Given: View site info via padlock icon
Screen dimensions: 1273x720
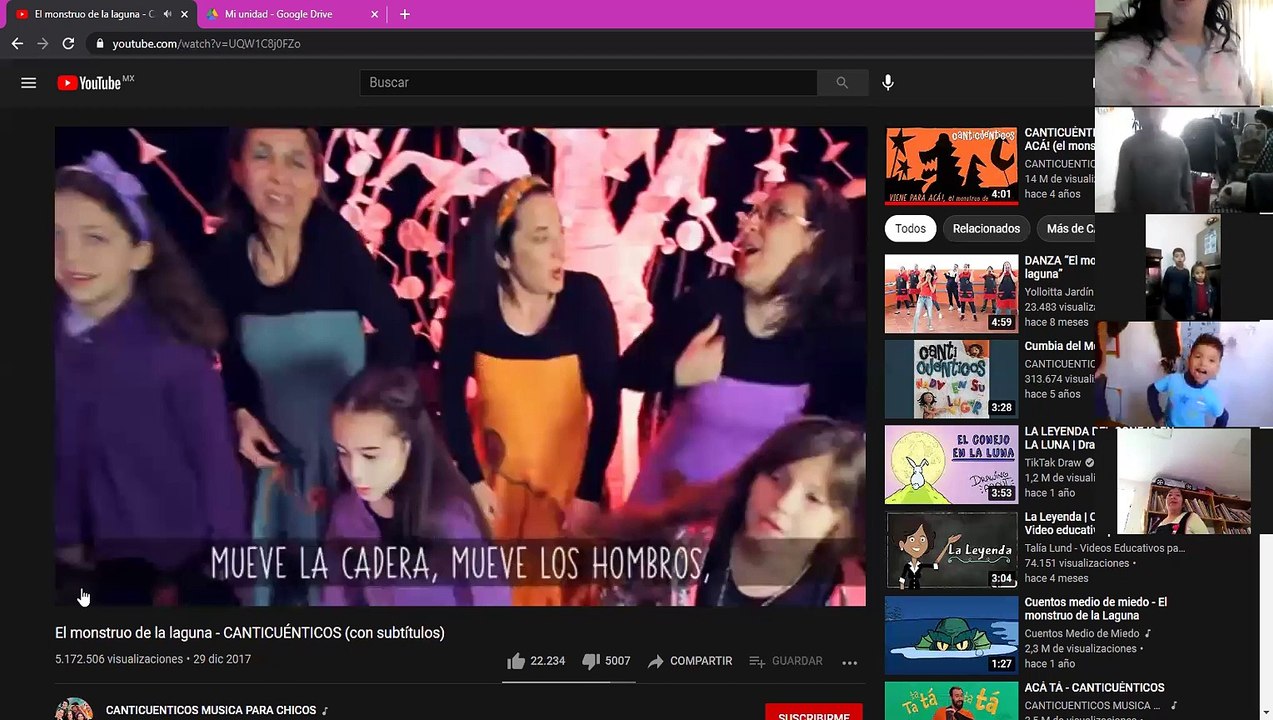Looking at the screenshot, I should pos(99,44).
